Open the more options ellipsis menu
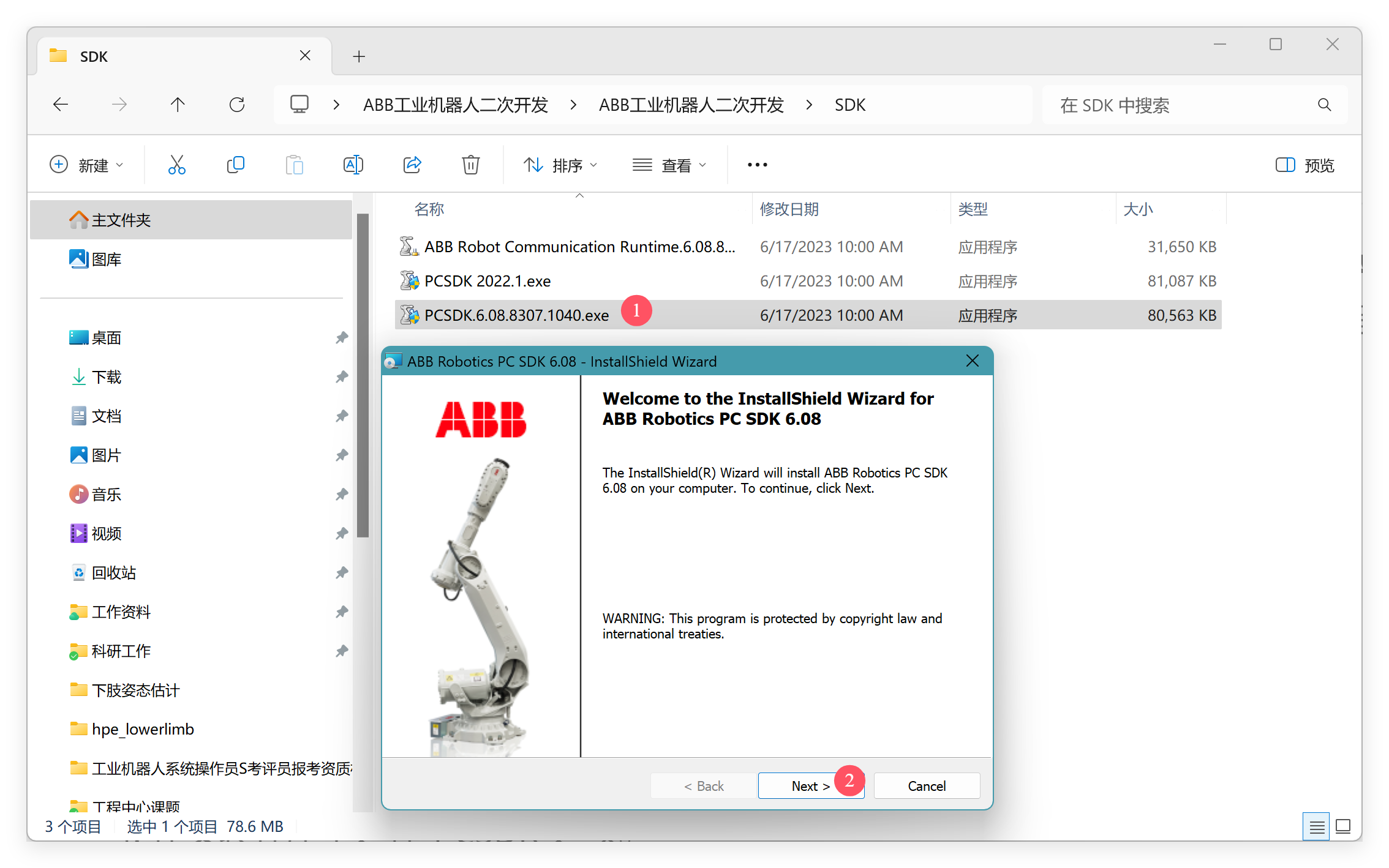 click(x=758, y=165)
